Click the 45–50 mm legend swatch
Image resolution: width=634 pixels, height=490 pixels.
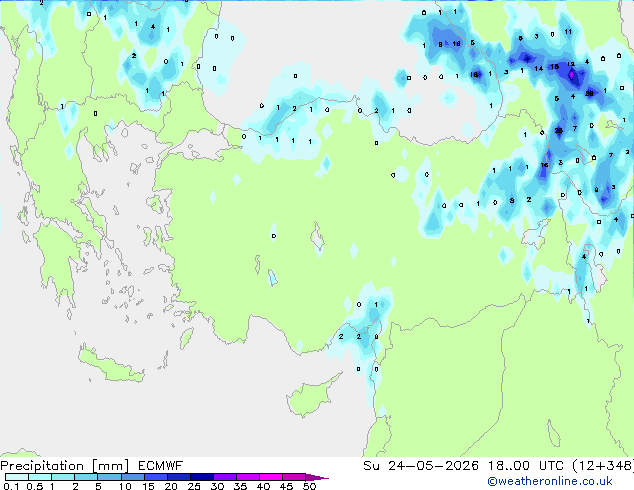coord(294,477)
